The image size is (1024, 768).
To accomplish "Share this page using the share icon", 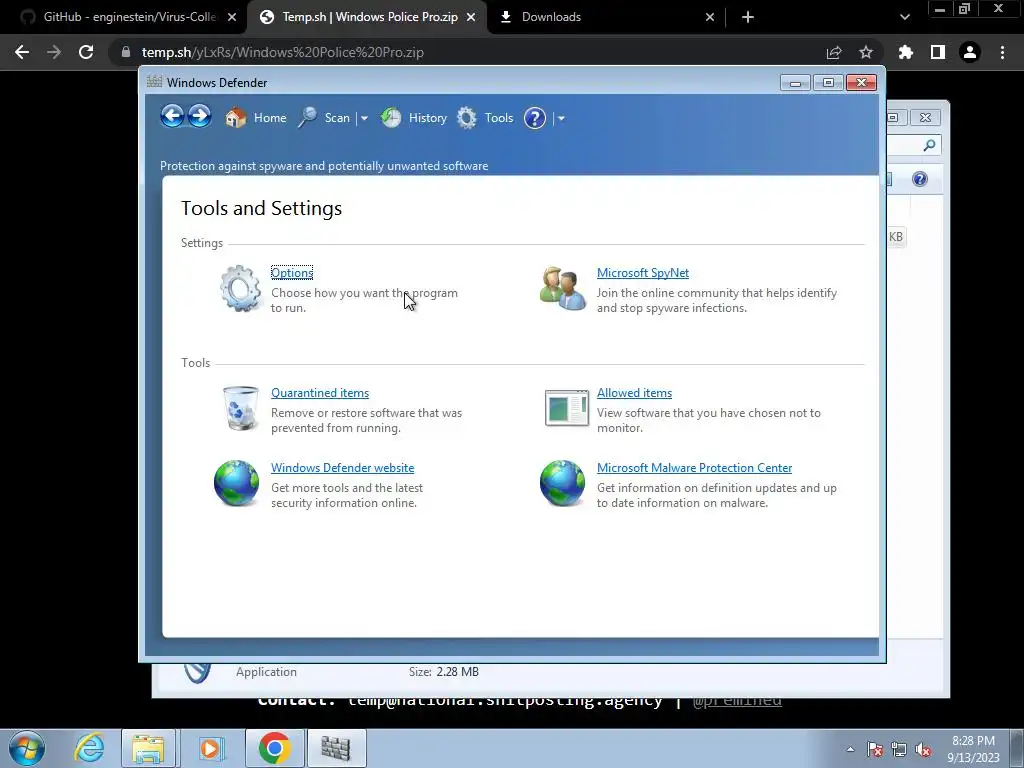I will pos(834,52).
